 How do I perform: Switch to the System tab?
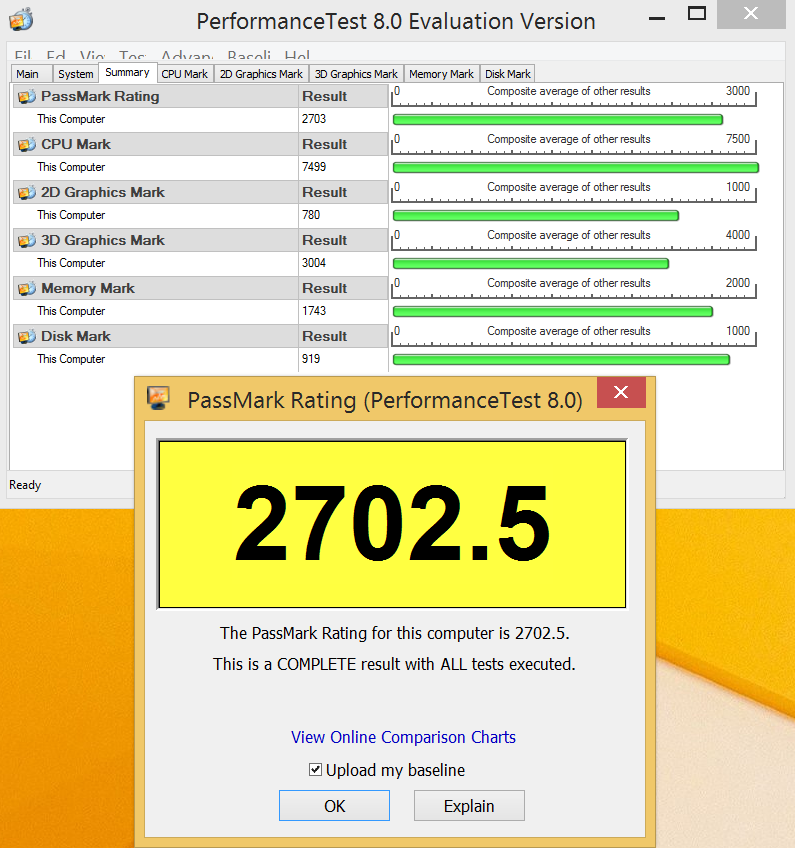(76, 74)
